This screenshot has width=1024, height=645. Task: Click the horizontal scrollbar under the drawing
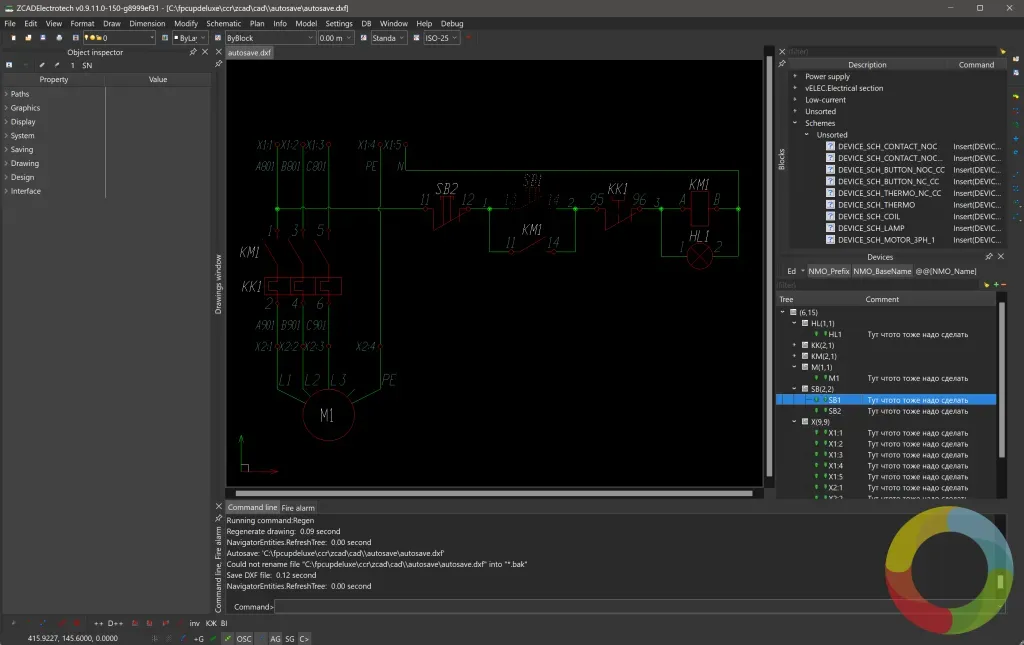pyautogui.click(x=494, y=494)
